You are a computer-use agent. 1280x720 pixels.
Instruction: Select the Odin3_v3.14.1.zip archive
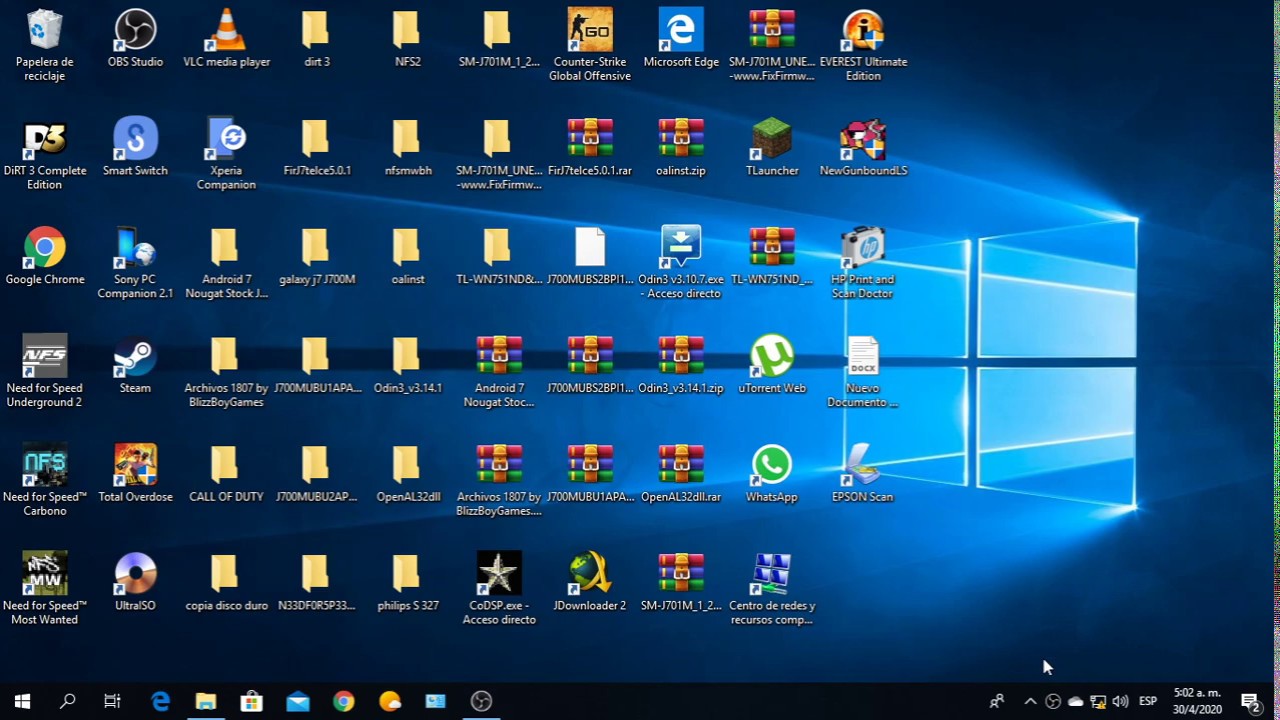coord(681,366)
